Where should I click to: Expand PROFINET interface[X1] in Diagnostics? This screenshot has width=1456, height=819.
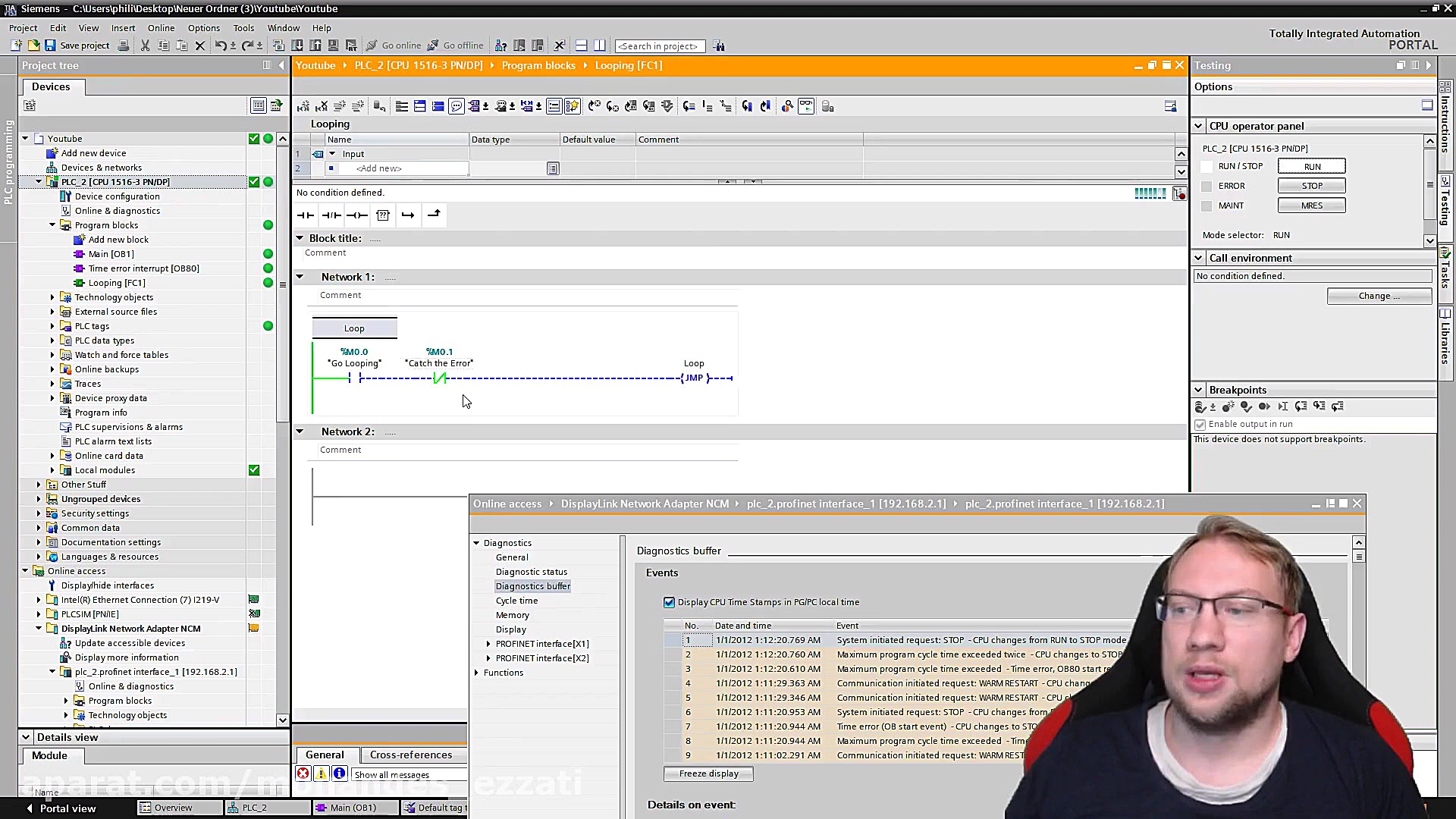coord(488,644)
